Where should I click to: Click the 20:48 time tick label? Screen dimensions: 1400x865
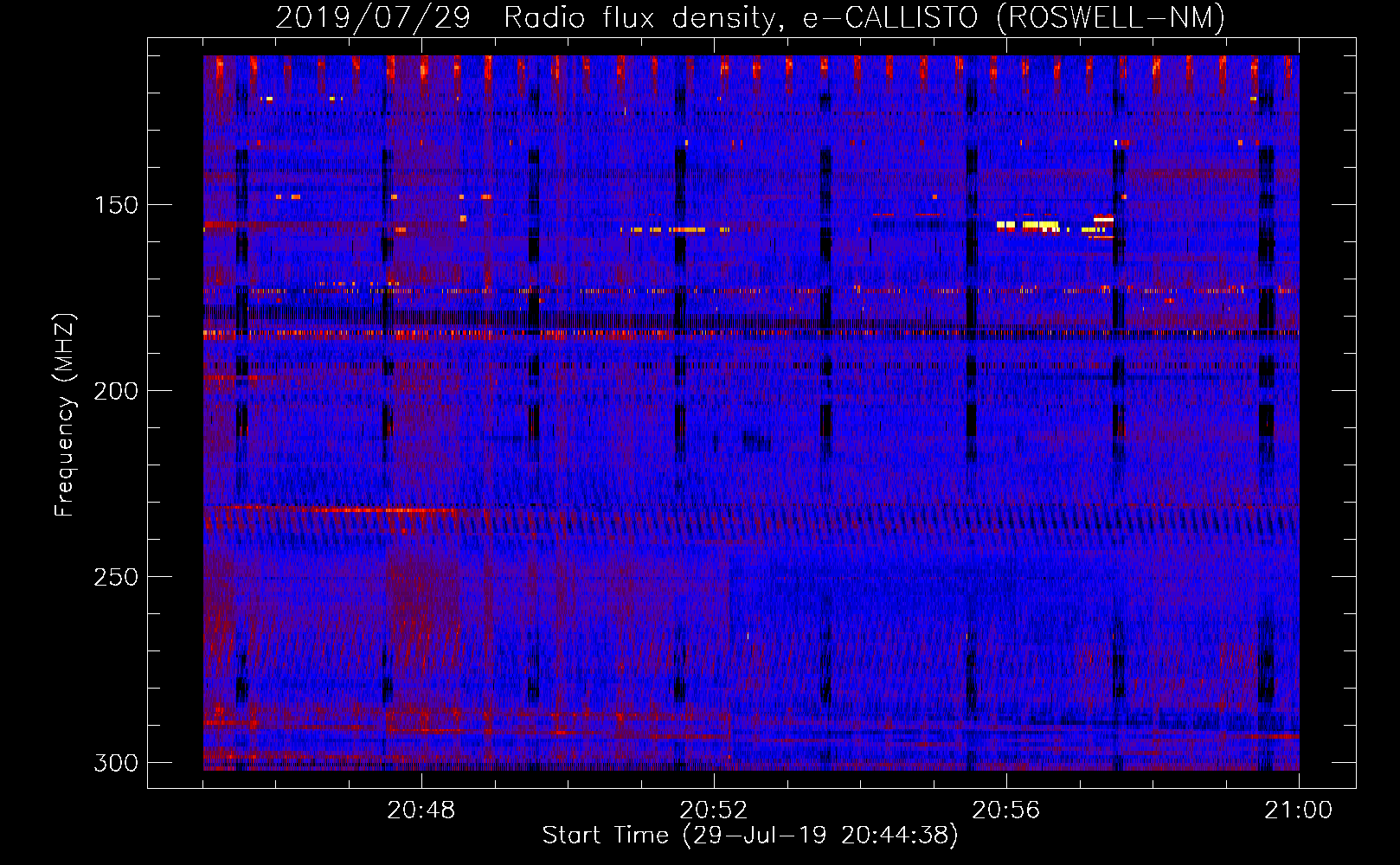(x=421, y=811)
